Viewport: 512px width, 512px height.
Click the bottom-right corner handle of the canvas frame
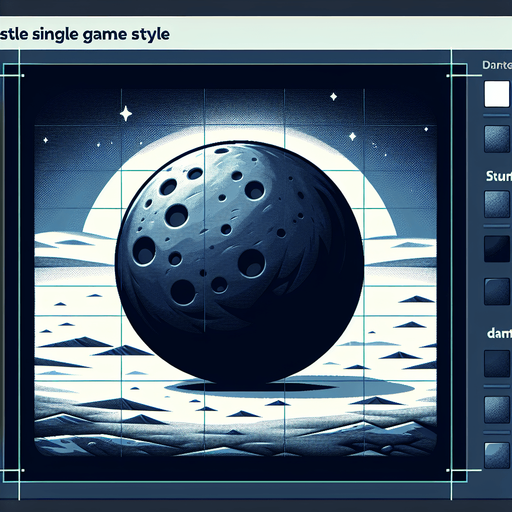448,470
